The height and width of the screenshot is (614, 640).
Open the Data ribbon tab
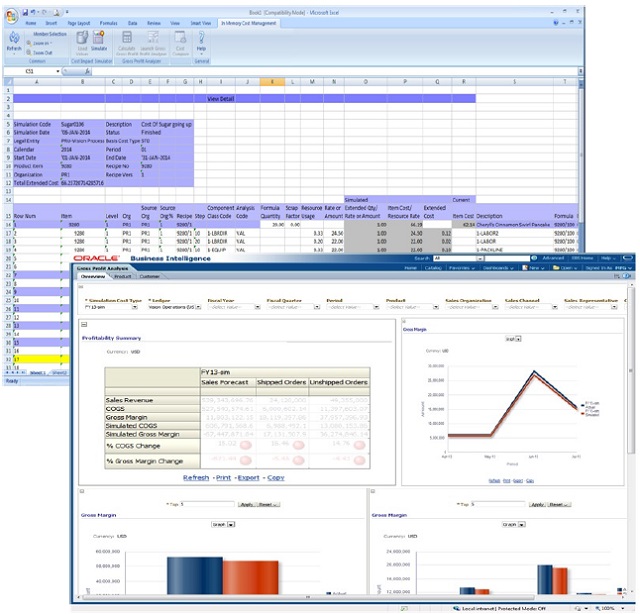133,23
